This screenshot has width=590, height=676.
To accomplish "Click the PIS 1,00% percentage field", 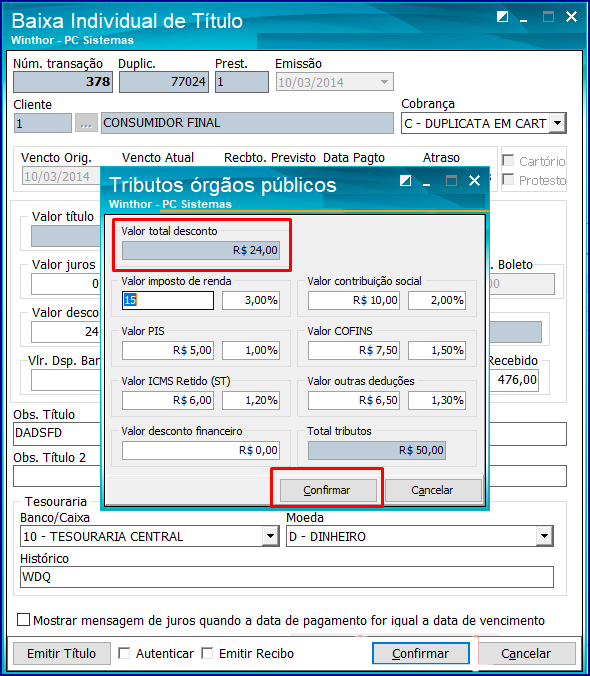I will click(x=251, y=350).
